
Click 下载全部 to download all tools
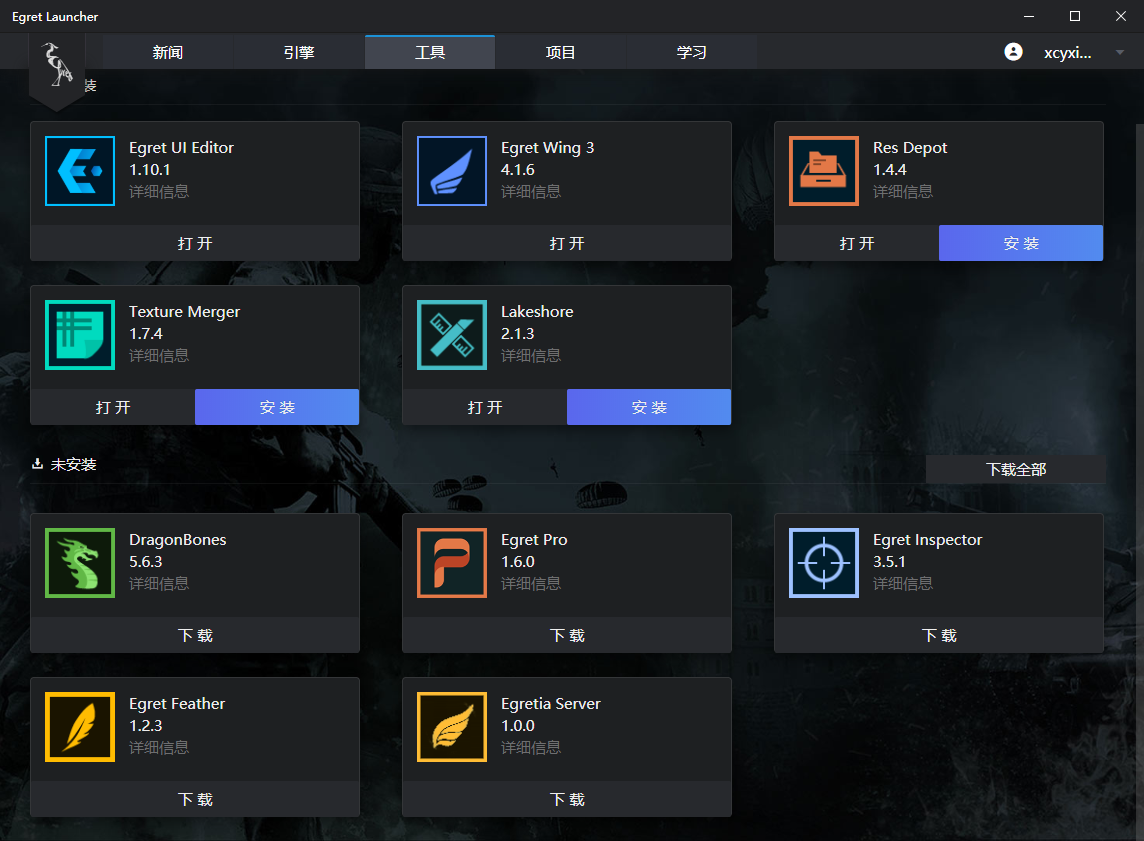coord(1016,470)
